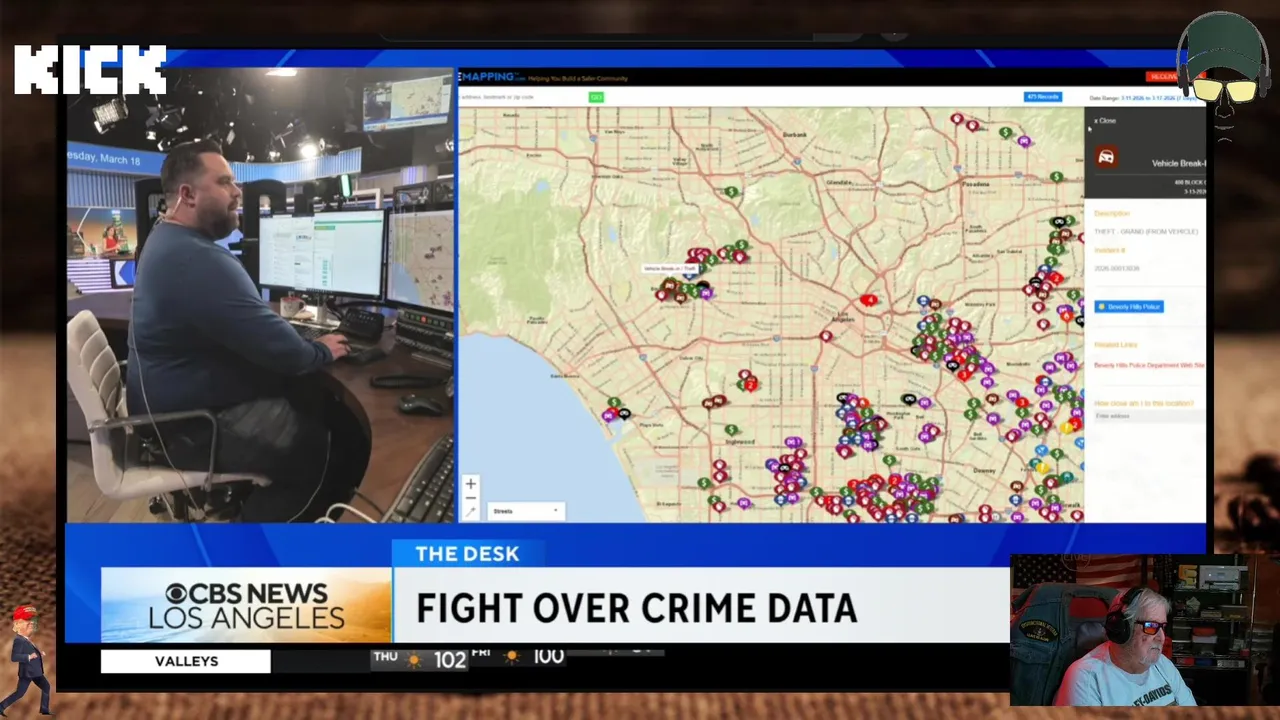Select leftmost red pin at top of map
Image resolution: width=1280 pixels, height=720 pixels.
(957, 120)
